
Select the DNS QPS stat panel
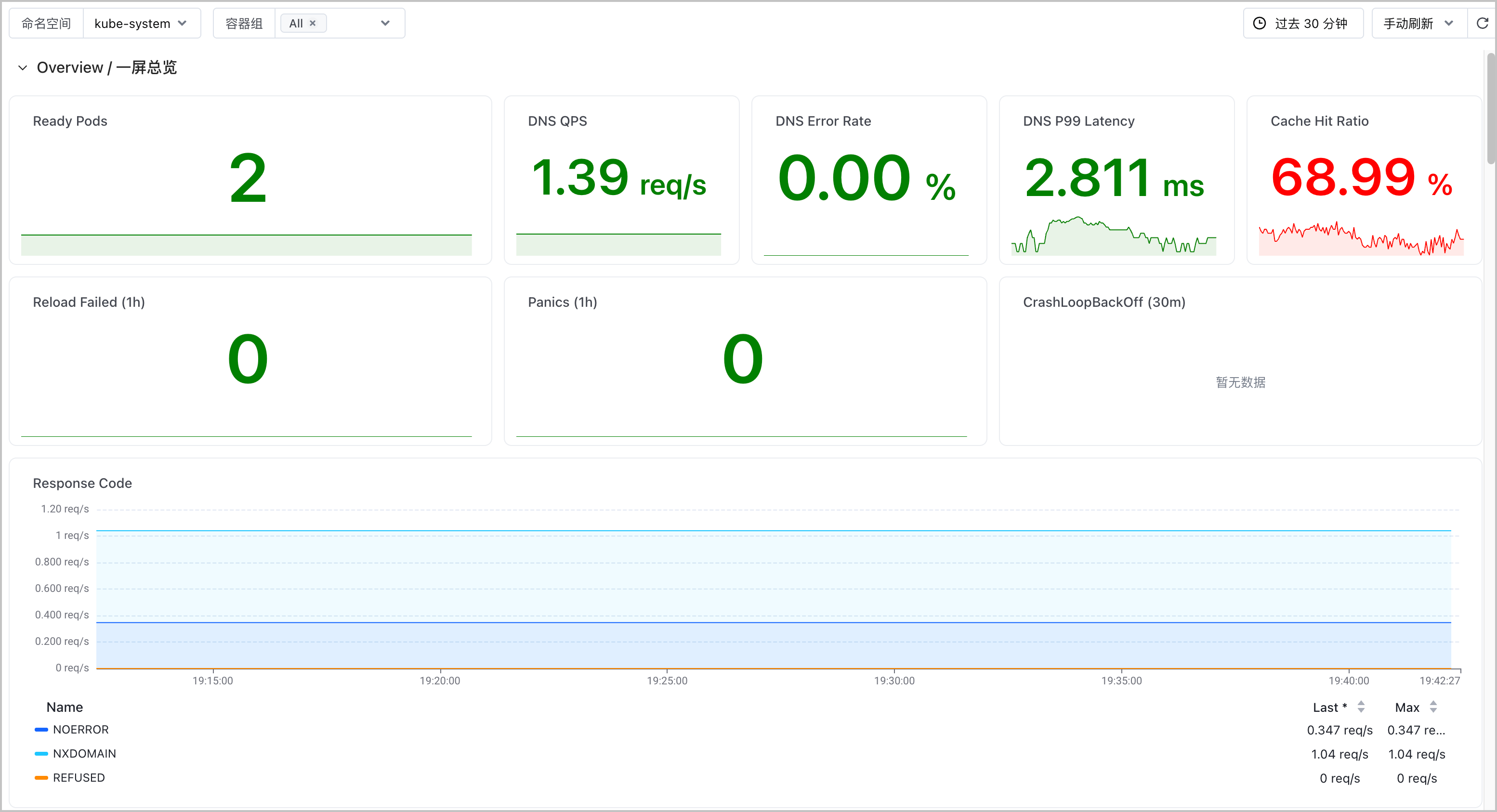(621, 180)
